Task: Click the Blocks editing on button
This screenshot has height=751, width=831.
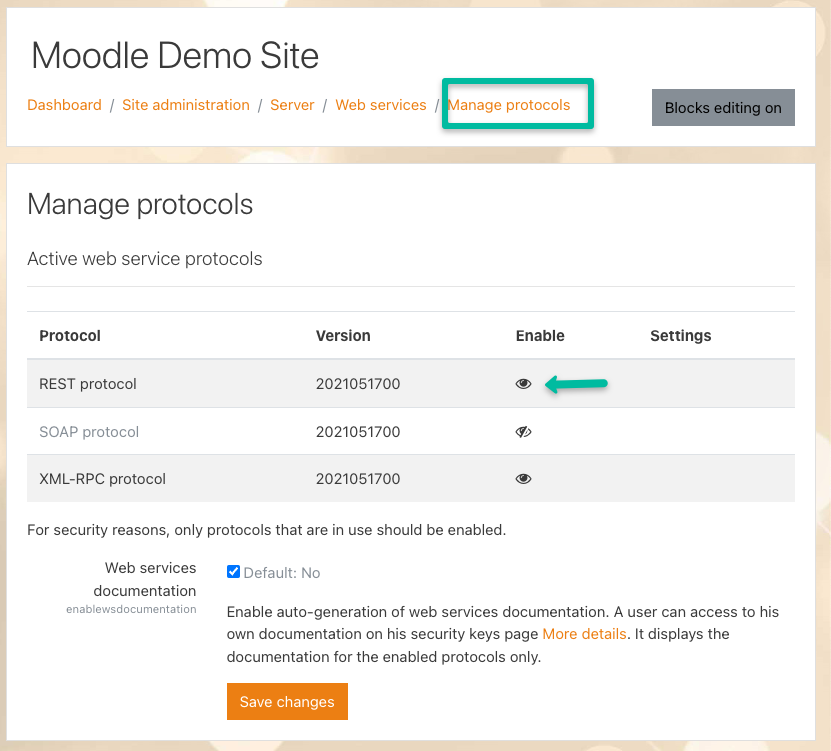Action: (x=723, y=107)
